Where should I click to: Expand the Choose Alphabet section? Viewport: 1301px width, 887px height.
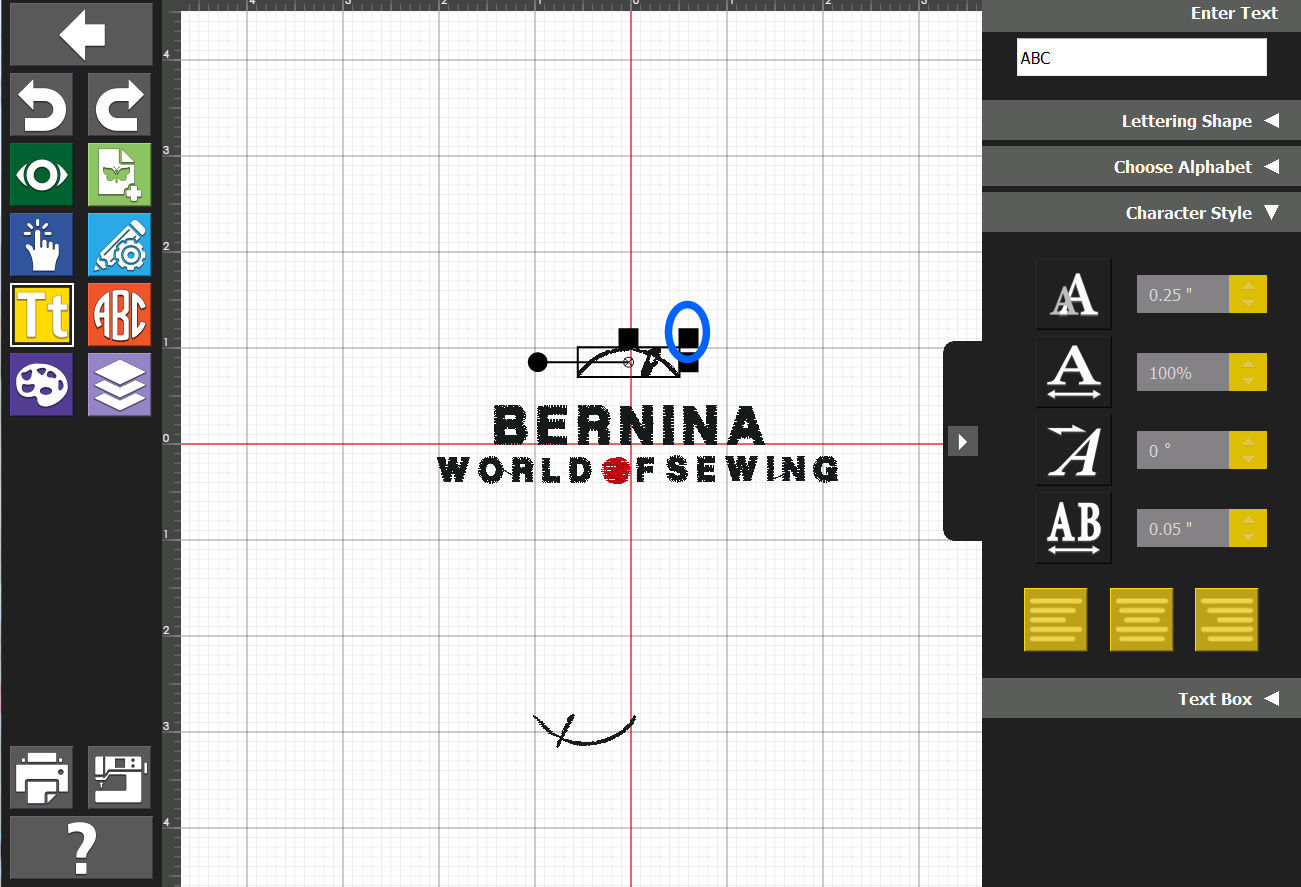point(1141,167)
